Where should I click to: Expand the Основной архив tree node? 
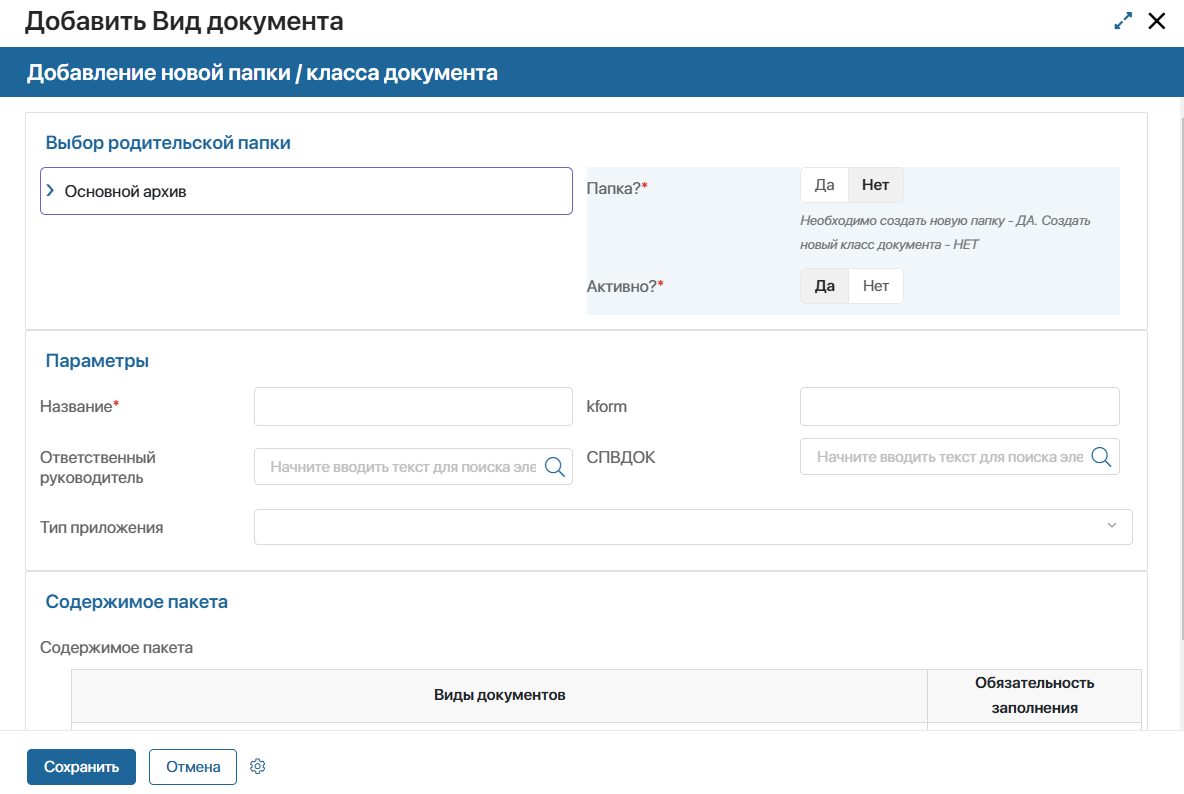51,191
